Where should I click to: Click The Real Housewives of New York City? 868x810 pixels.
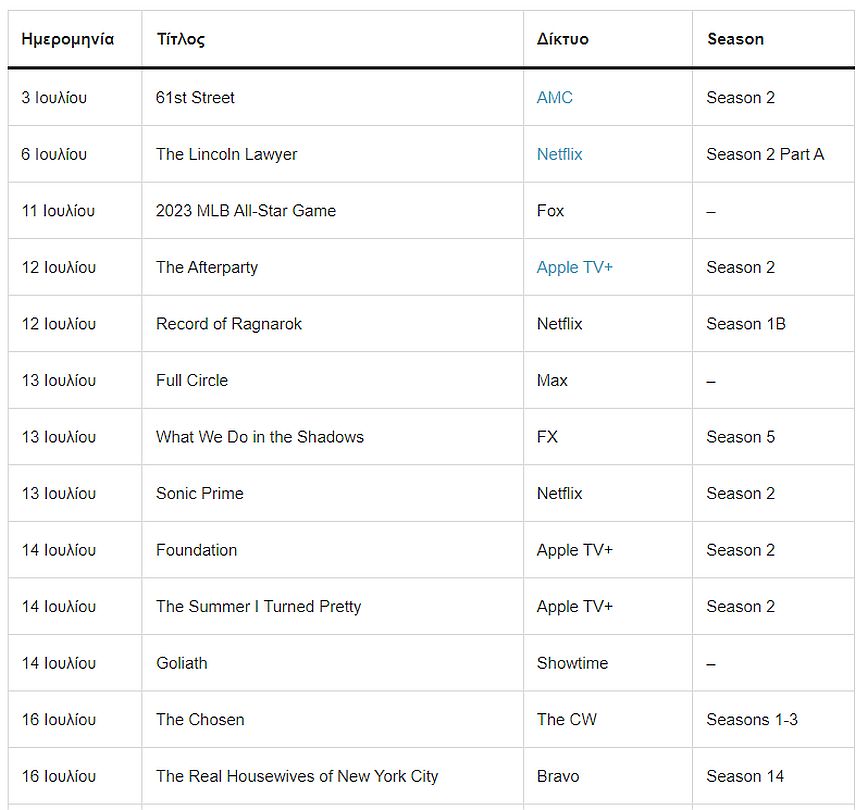[x=297, y=776]
